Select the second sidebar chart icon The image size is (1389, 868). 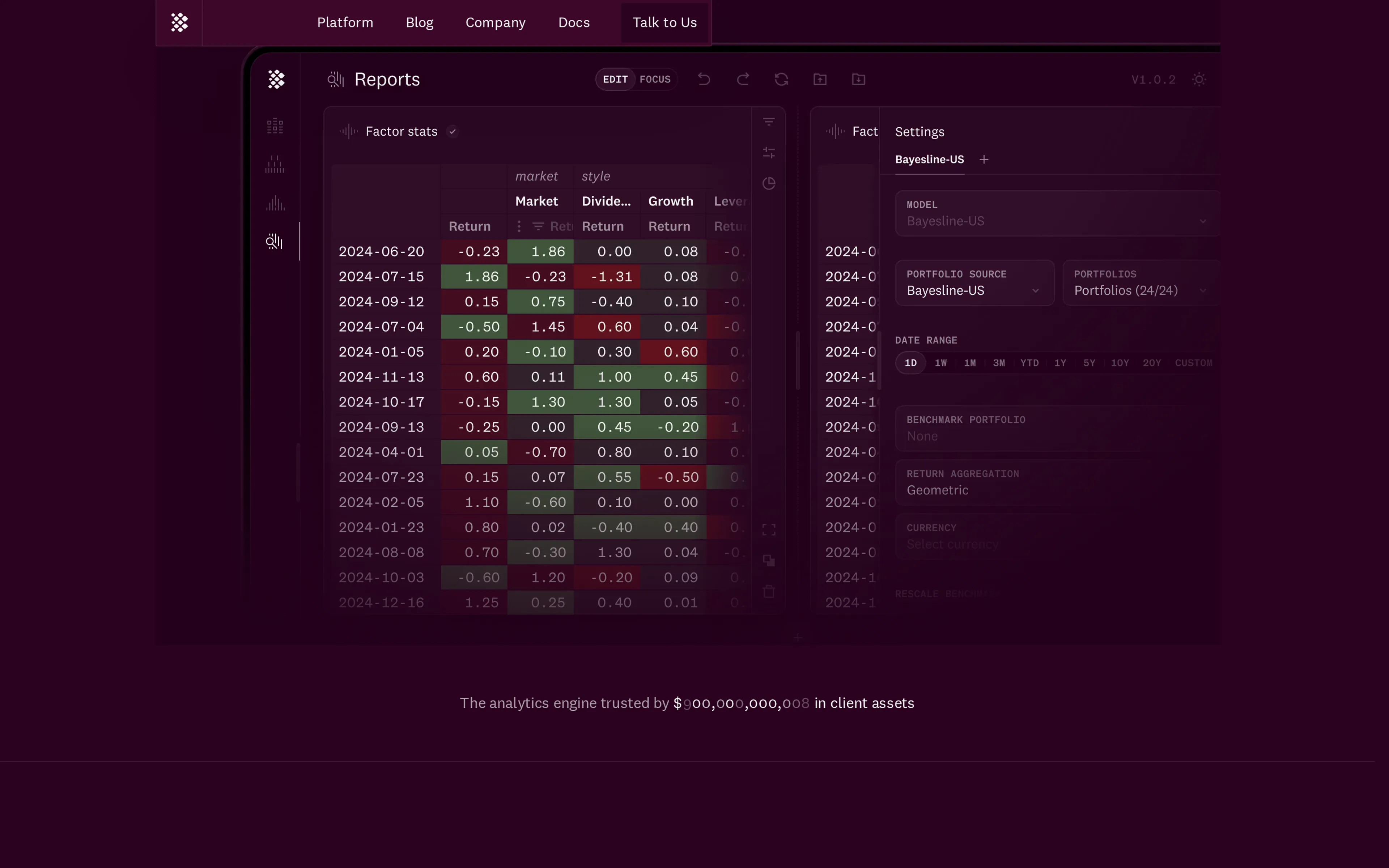coord(275,164)
